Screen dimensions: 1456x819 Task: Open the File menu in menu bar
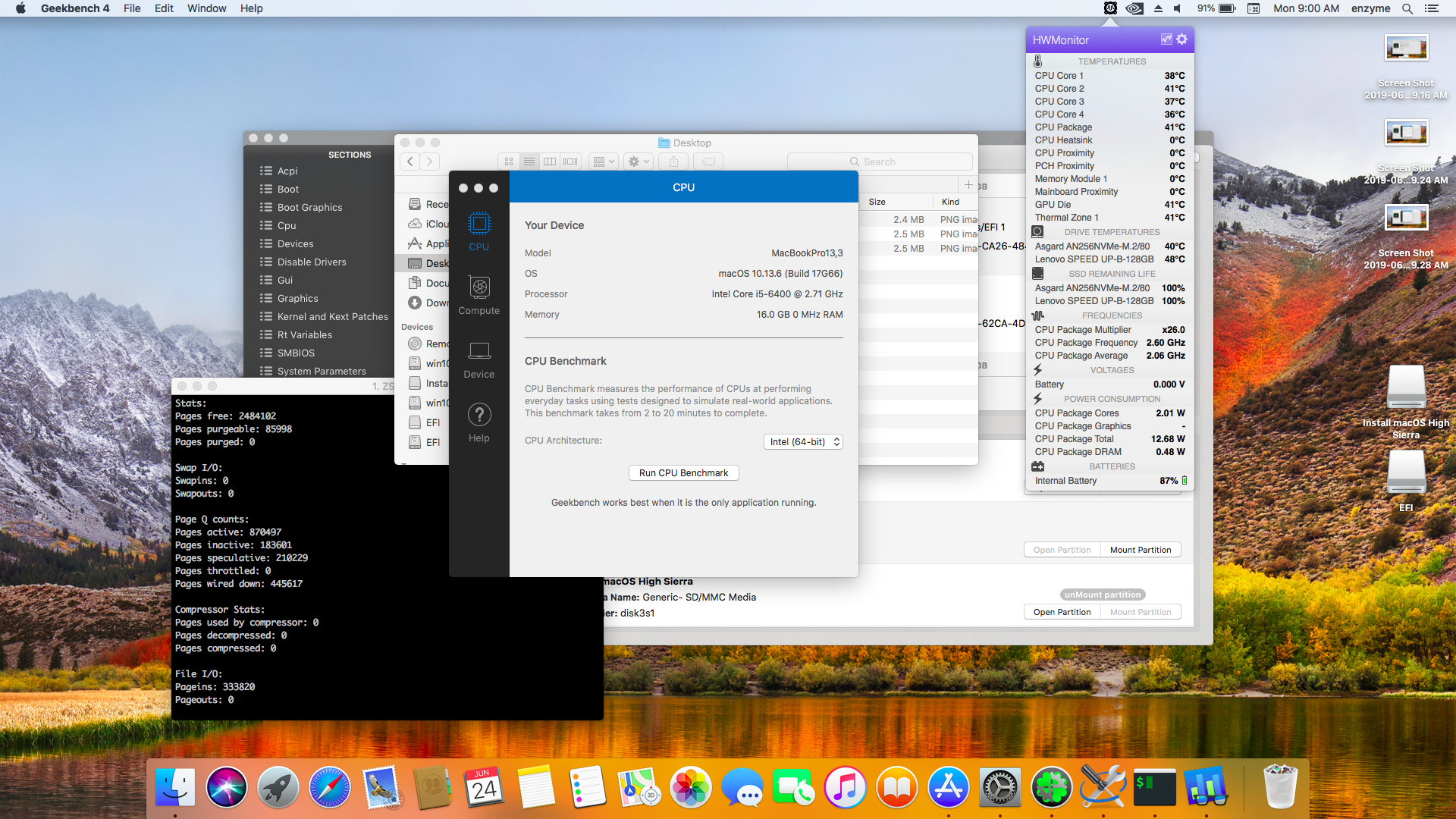[x=132, y=8]
